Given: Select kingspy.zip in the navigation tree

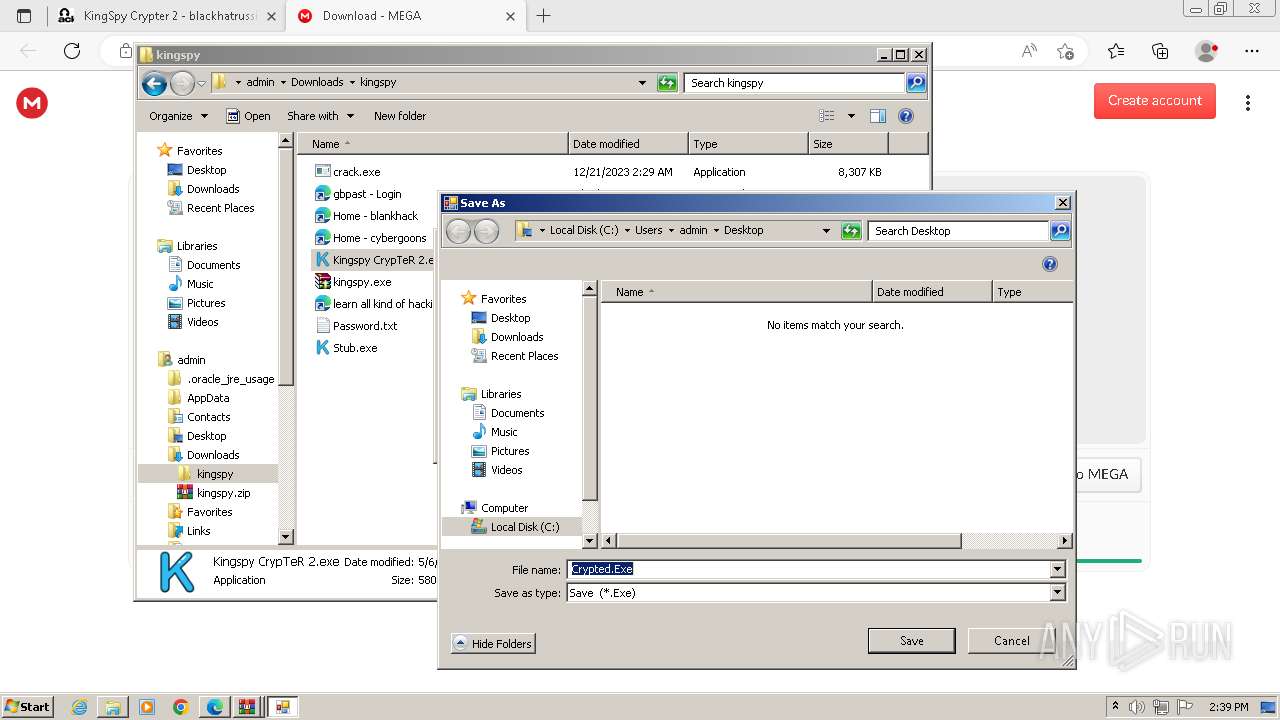Looking at the screenshot, I should [214, 493].
